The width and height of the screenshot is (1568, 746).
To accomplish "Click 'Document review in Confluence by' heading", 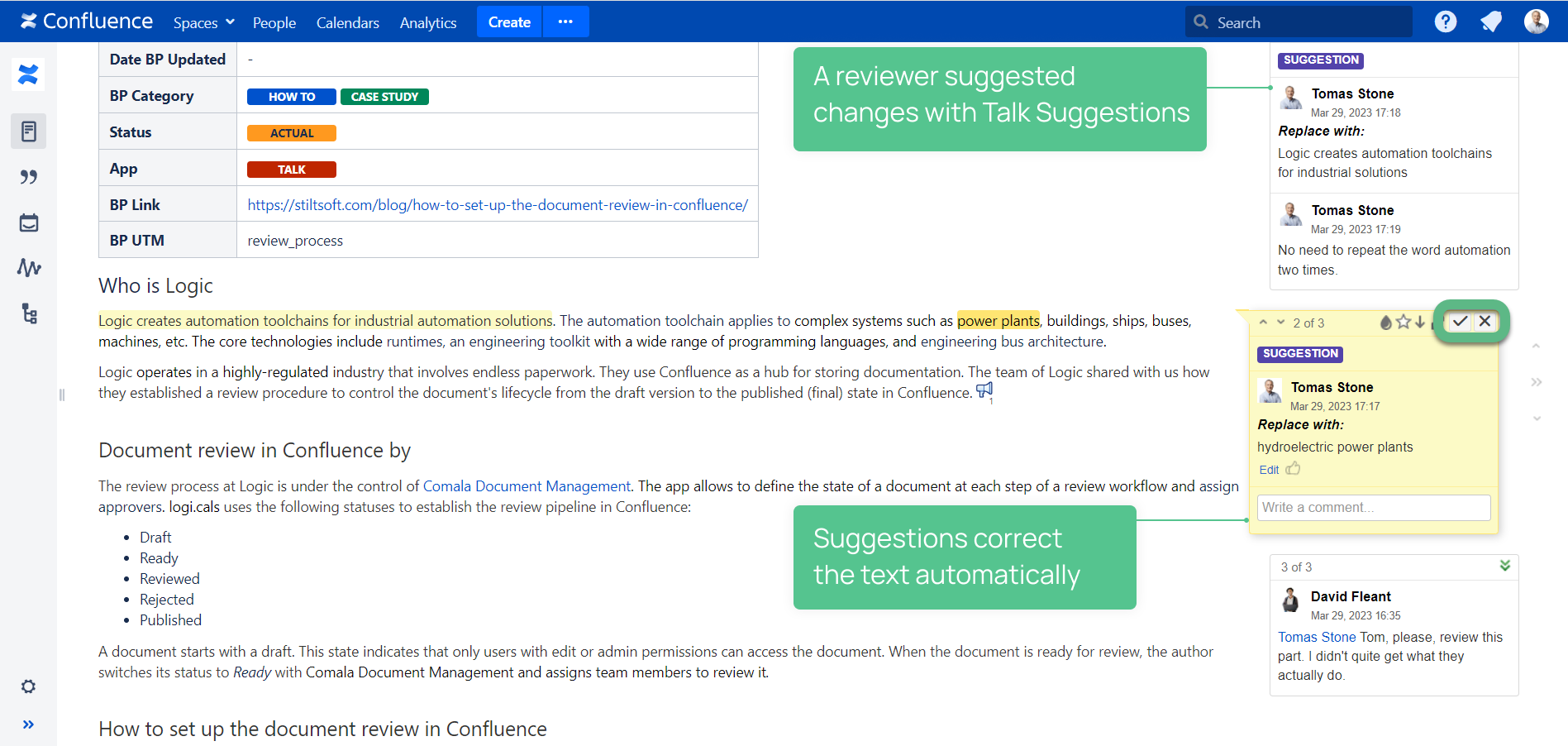I will pyautogui.click(x=255, y=451).
